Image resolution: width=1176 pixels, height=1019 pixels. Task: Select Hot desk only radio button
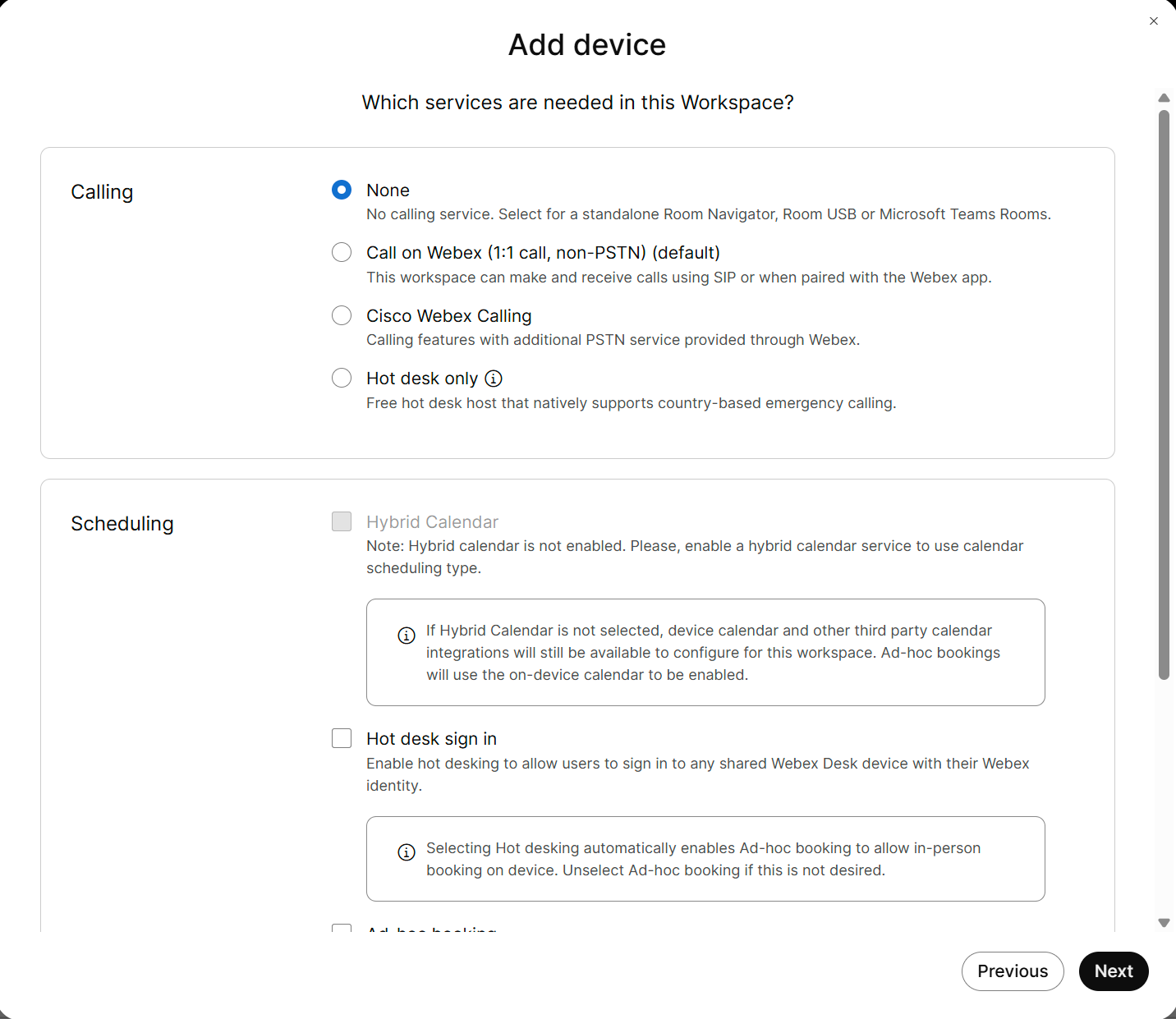(x=342, y=378)
